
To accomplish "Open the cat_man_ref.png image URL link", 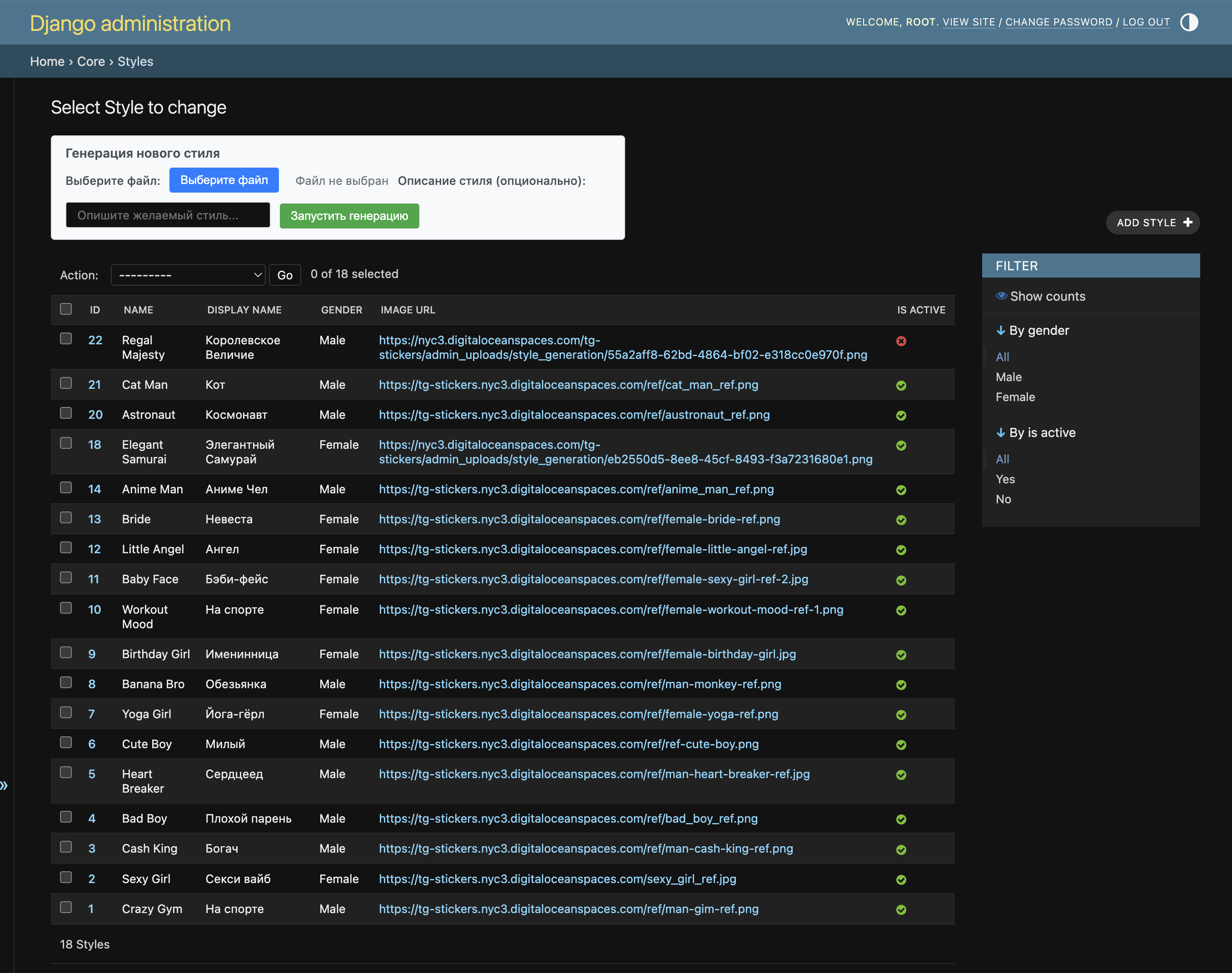I will pos(568,385).
